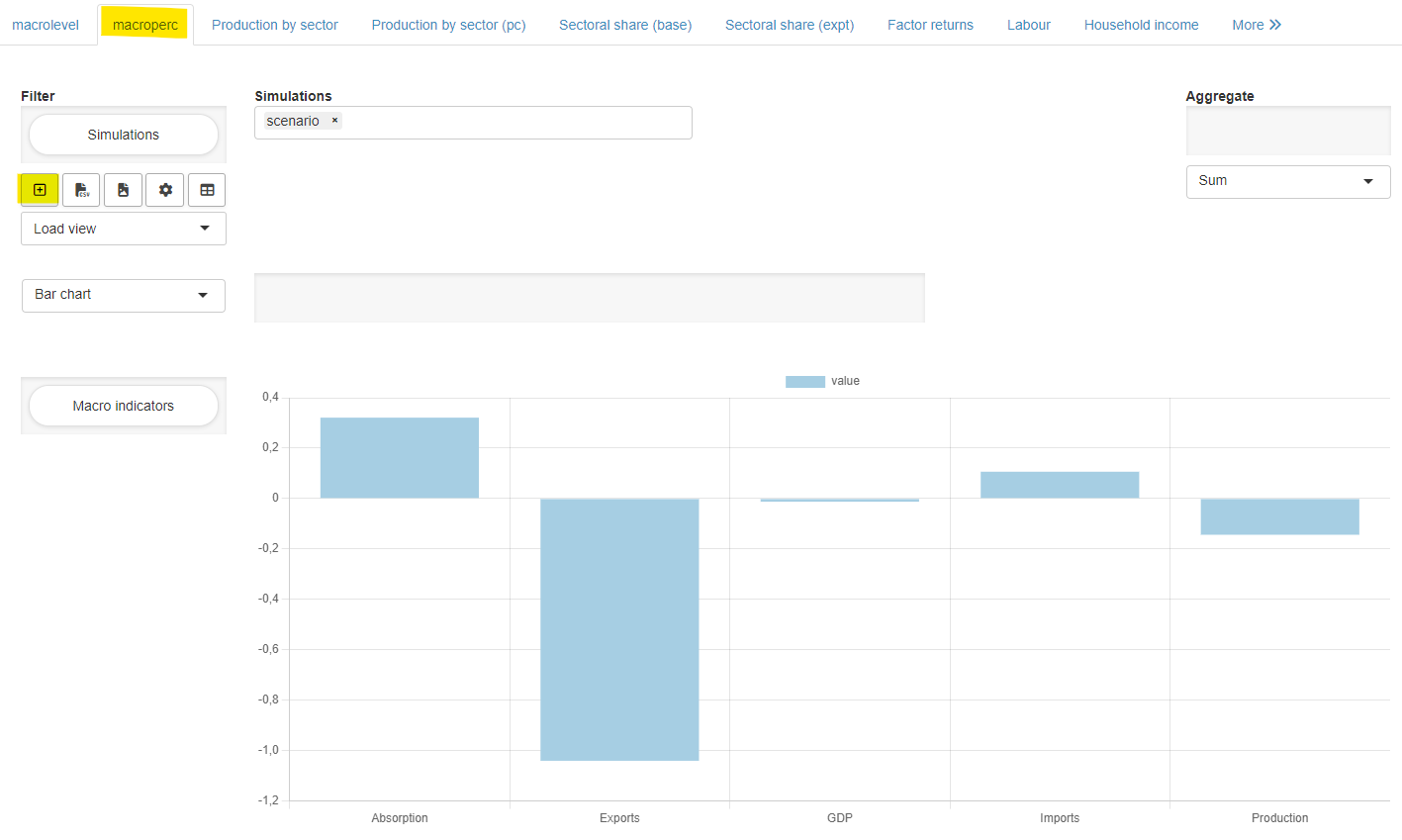
Task: Open the Sum aggregate dropdown
Action: [x=1287, y=181]
